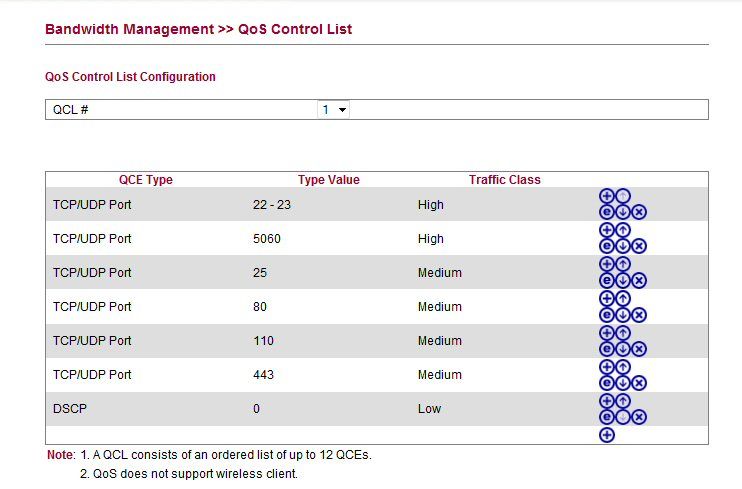The width and height of the screenshot is (742, 489).
Task: Delete the port 80 Medium entry
Action: 639,315
